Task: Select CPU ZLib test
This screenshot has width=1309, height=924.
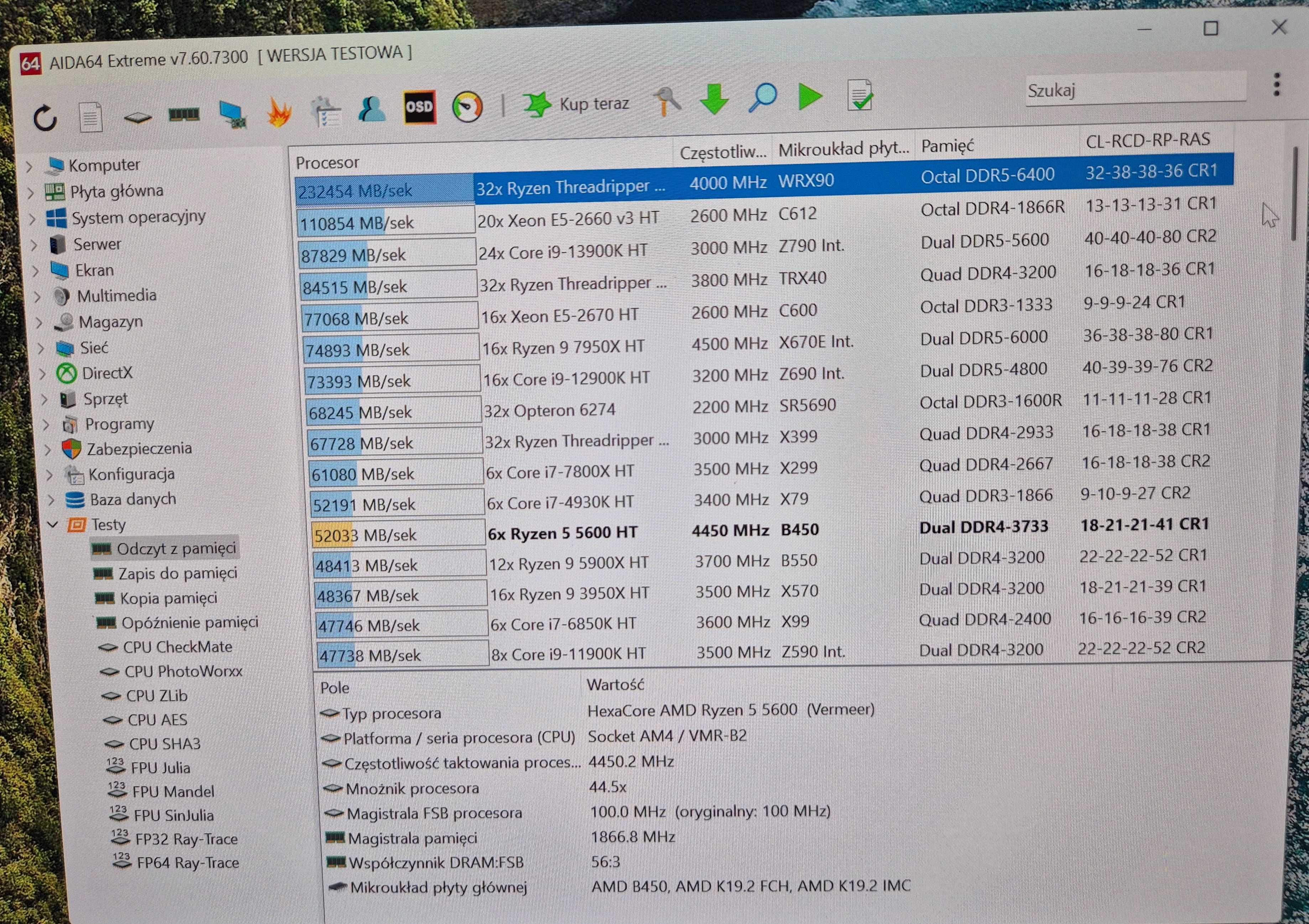Action: click(157, 696)
